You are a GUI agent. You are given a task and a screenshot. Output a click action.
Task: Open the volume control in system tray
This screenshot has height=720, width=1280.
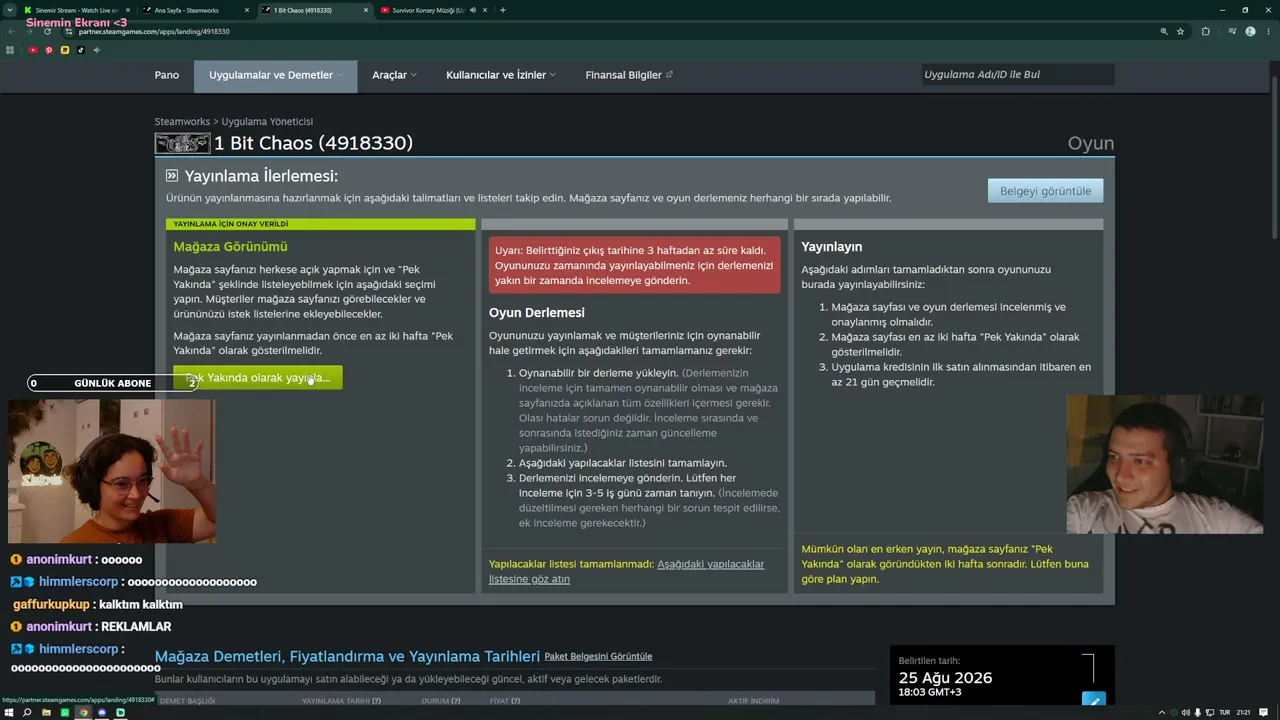tap(1186, 712)
